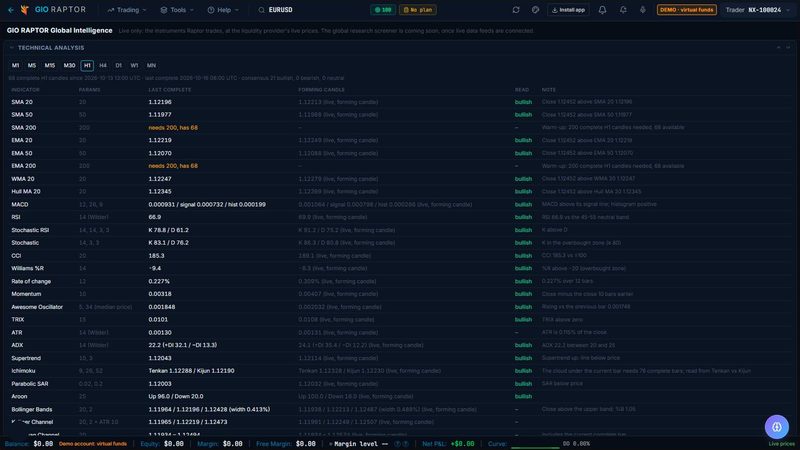Click the No plan badge
Image resolution: width=800 pixels, height=450 pixels.
(x=417, y=10)
